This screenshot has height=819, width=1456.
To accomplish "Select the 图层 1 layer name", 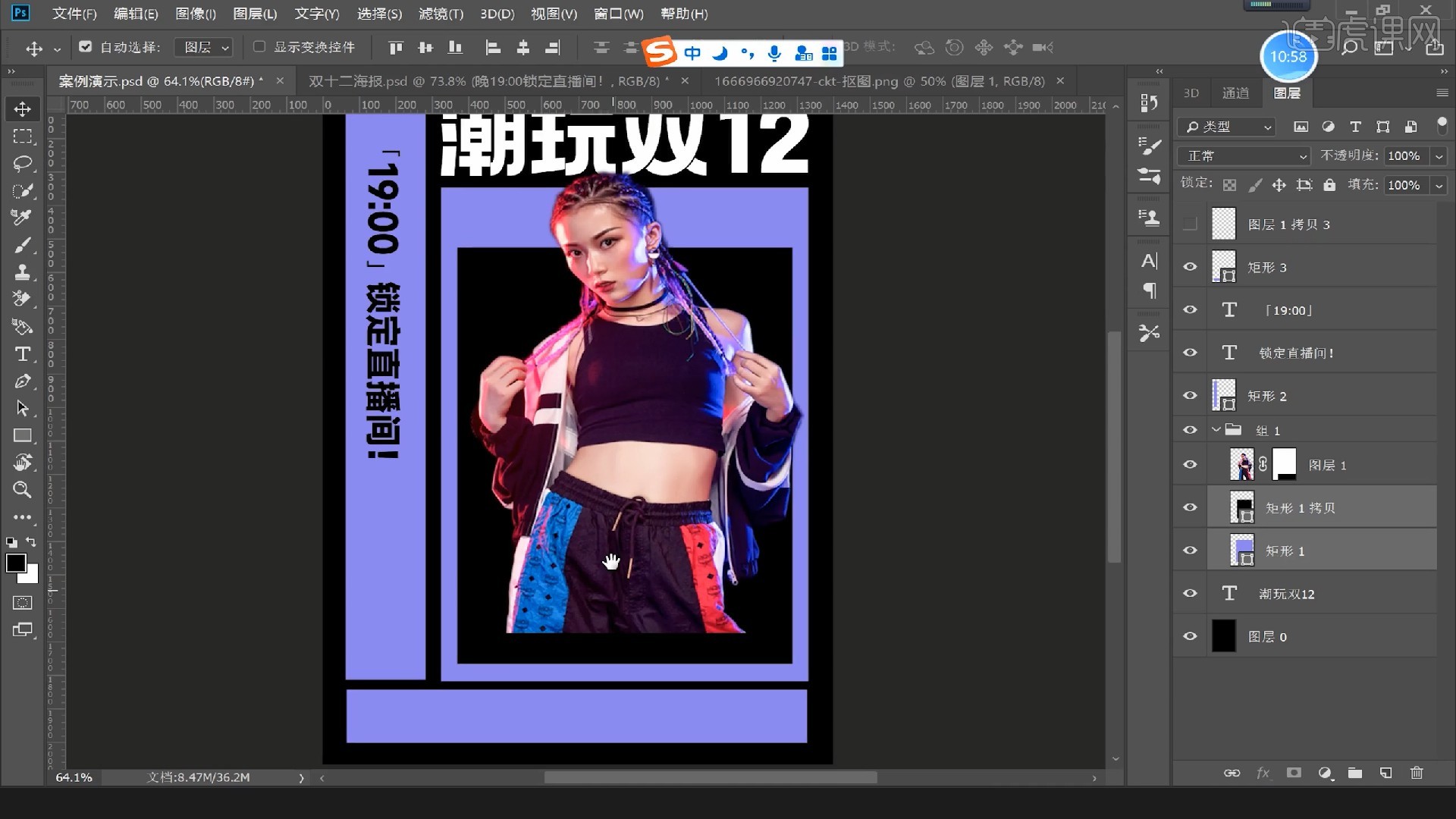I will (x=1327, y=465).
